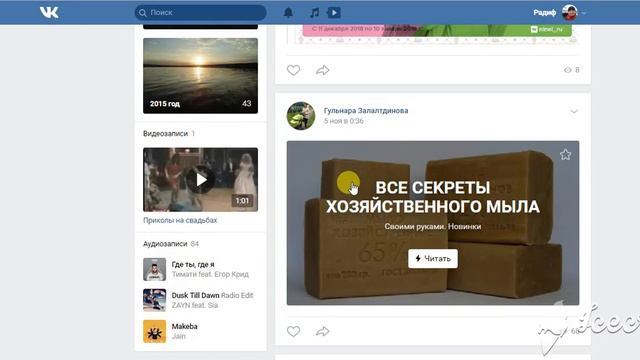Bookmark the article with star icon
This screenshot has width=640, height=360.
coord(565,155)
